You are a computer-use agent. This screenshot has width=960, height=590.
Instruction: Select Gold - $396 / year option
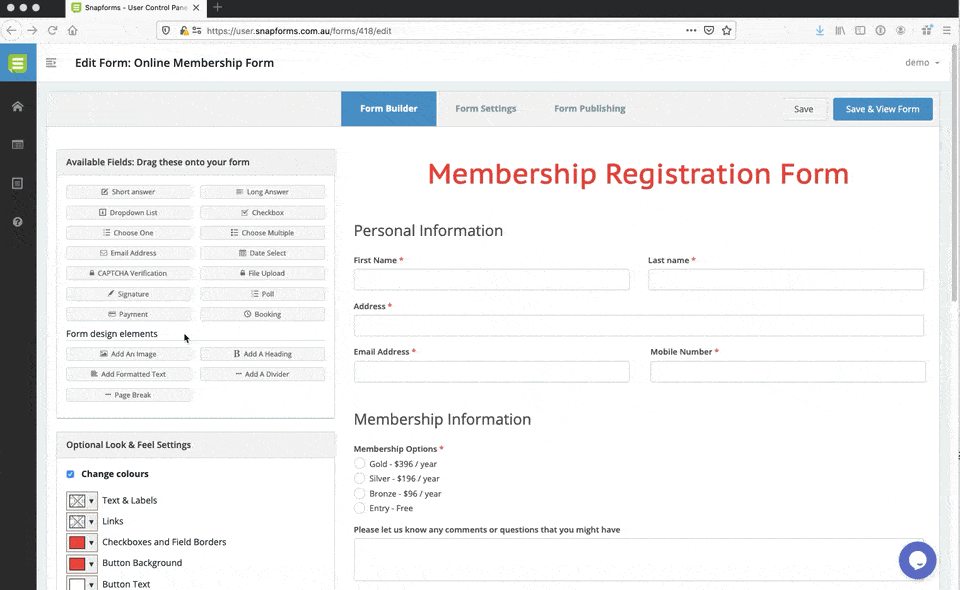(x=359, y=463)
